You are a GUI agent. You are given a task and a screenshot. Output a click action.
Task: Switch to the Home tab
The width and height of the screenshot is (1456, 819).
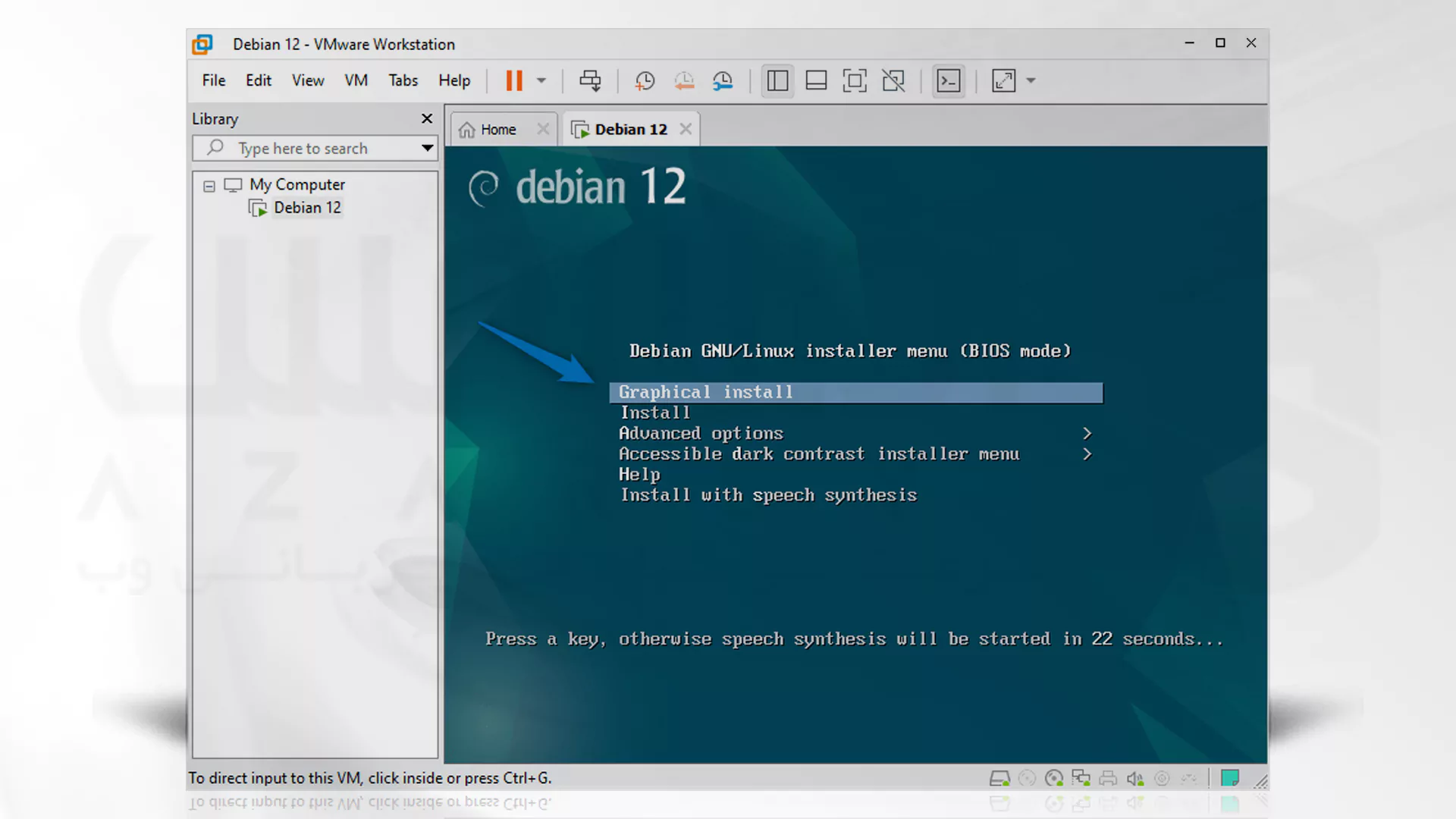click(498, 130)
